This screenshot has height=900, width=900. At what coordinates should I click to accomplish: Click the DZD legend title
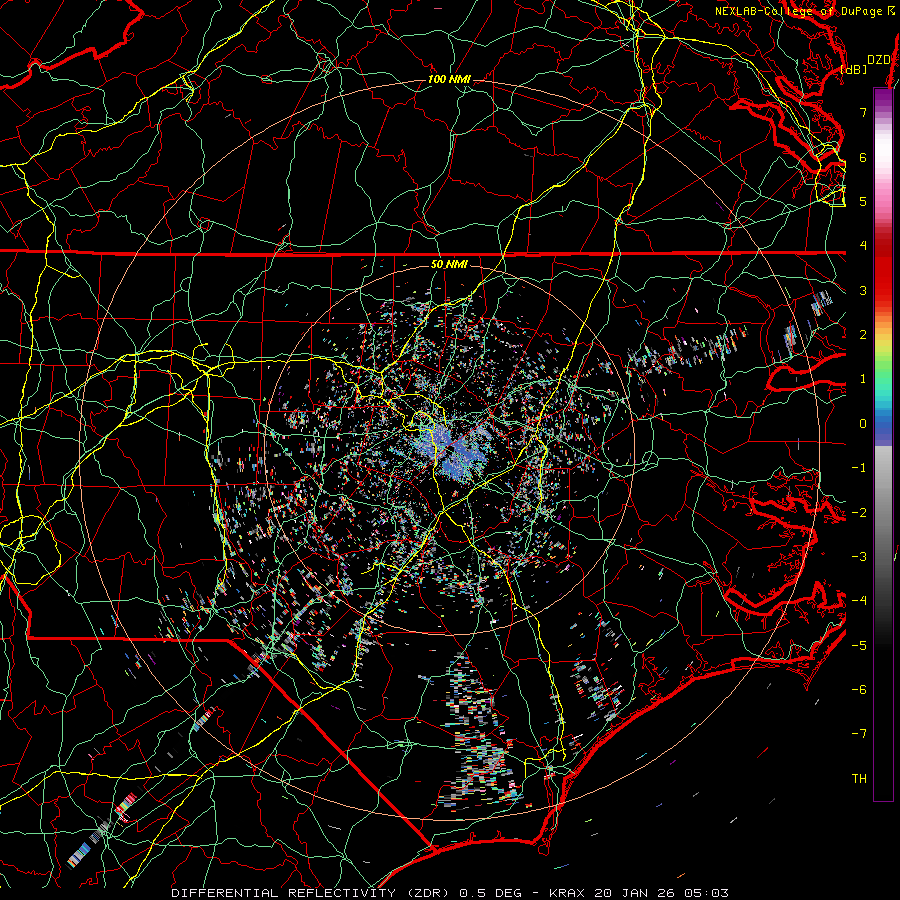click(878, 60)
